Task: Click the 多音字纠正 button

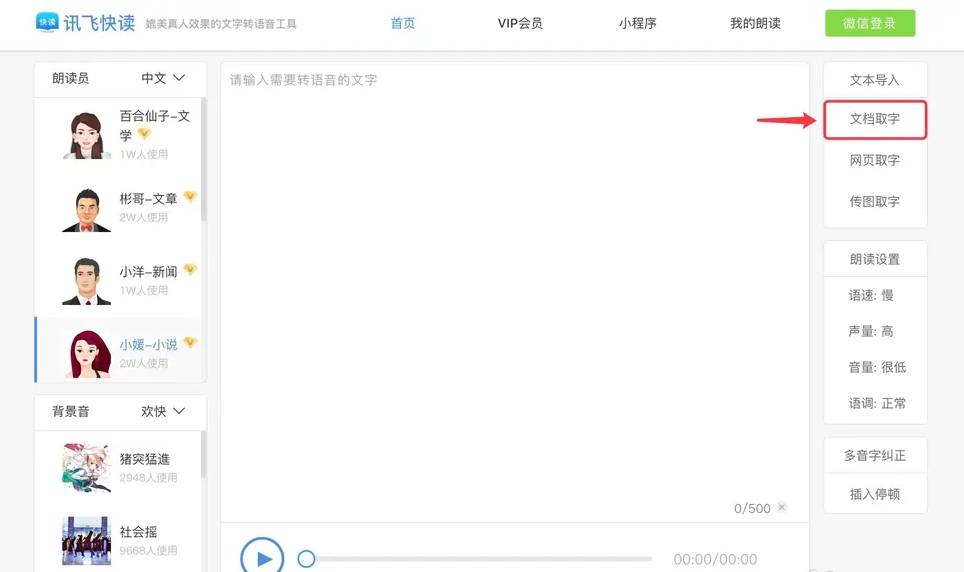Action: (x=874, y=456)
